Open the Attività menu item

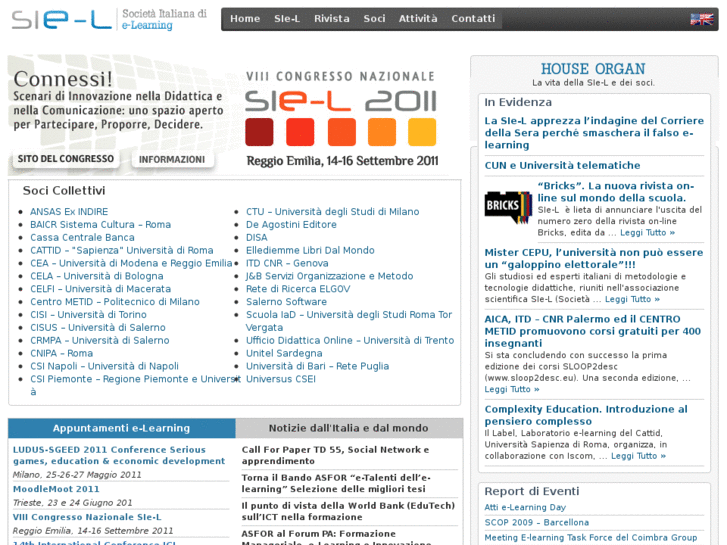click(418, 19)
